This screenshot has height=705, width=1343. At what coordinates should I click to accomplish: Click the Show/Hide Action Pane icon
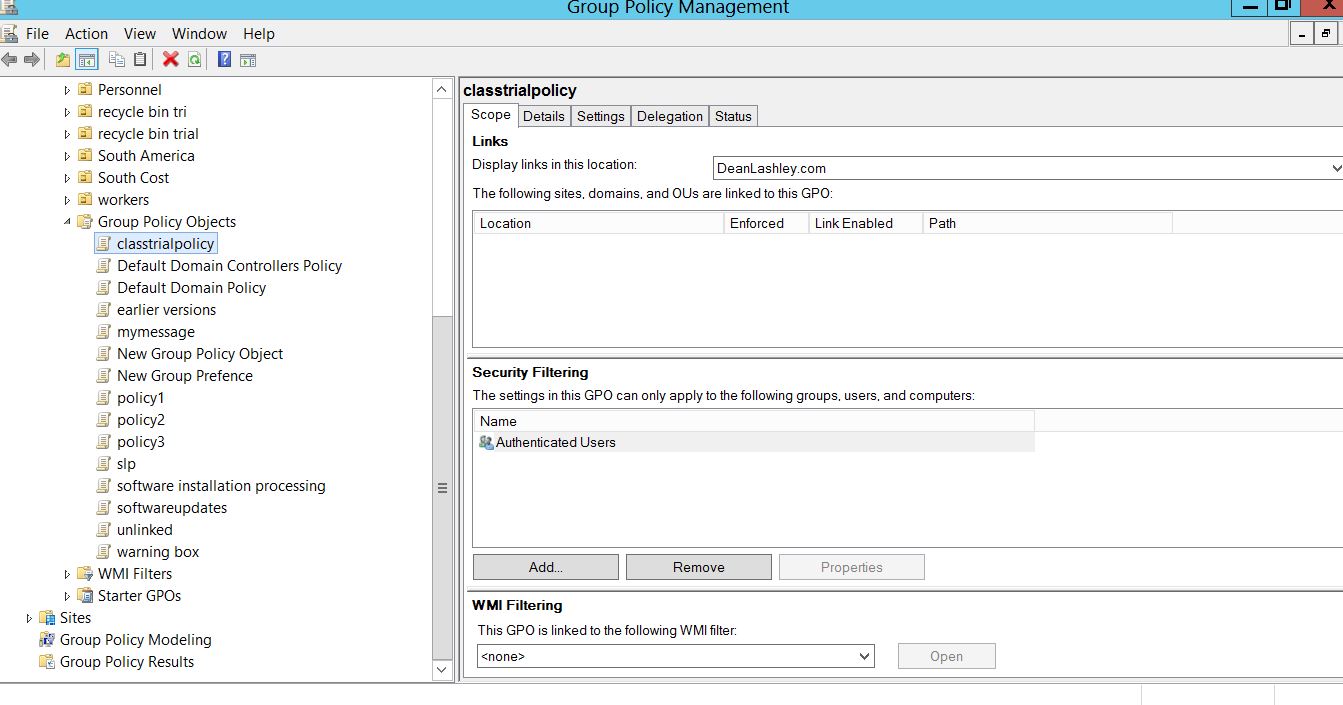[248, 60]
